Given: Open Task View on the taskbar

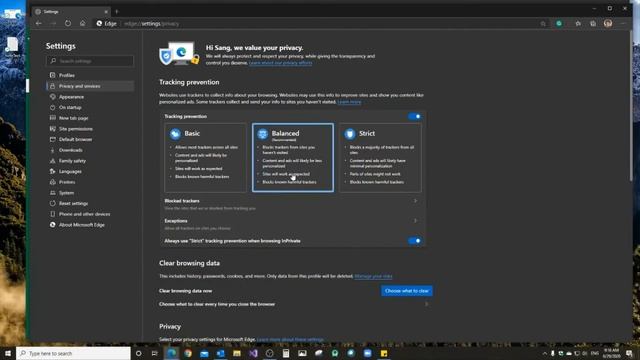Looking at the screenshot, I should 155,353.
